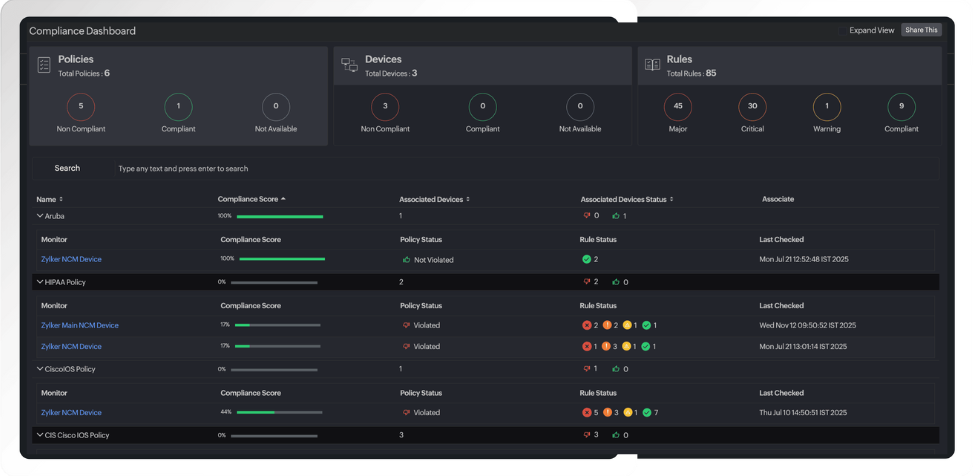This screenshot has width=974, height=476.
Task: Collapse the CIS Cisco IOS Policy row
Action: [x=40, y=435]
